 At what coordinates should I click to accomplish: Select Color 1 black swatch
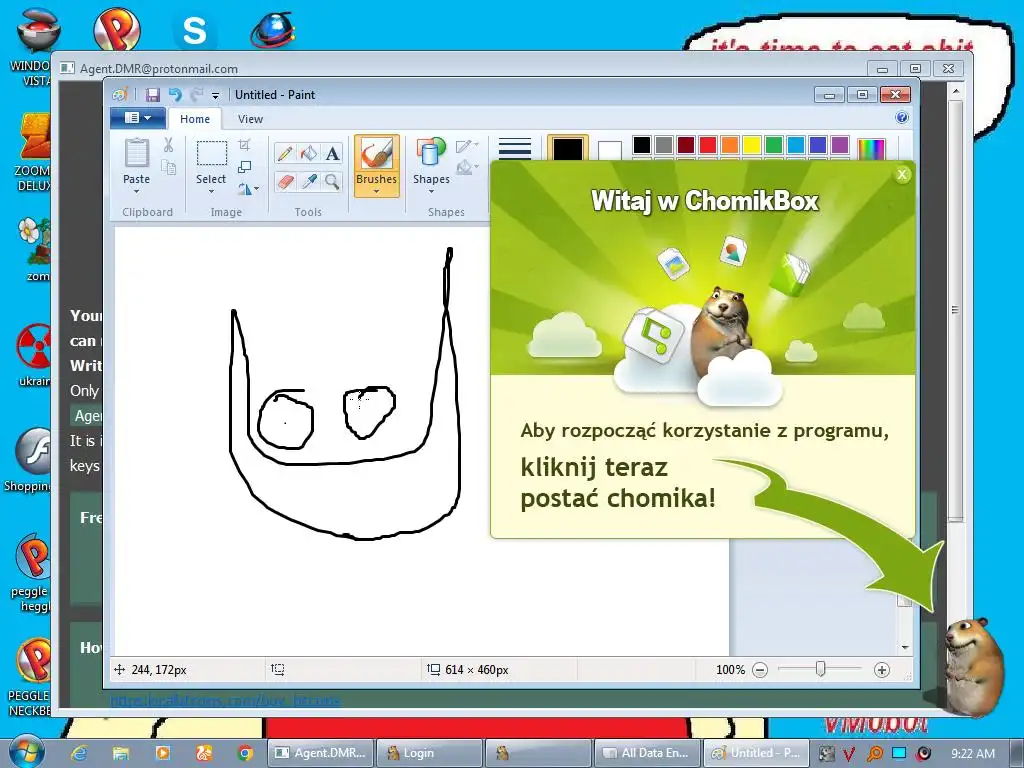[568, 149]
